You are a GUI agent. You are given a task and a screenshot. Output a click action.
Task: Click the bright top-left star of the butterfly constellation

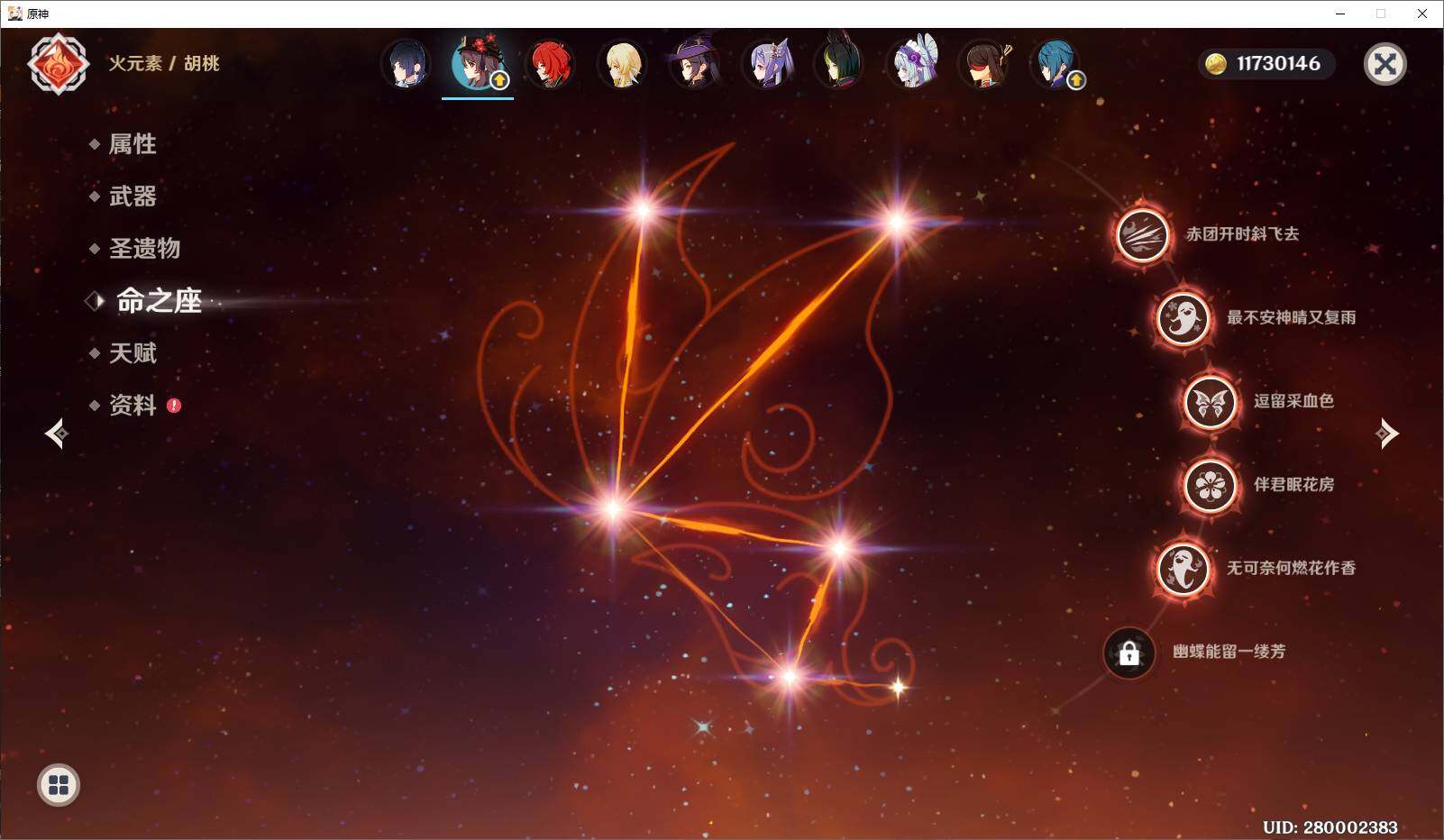[x=643, y=211]
